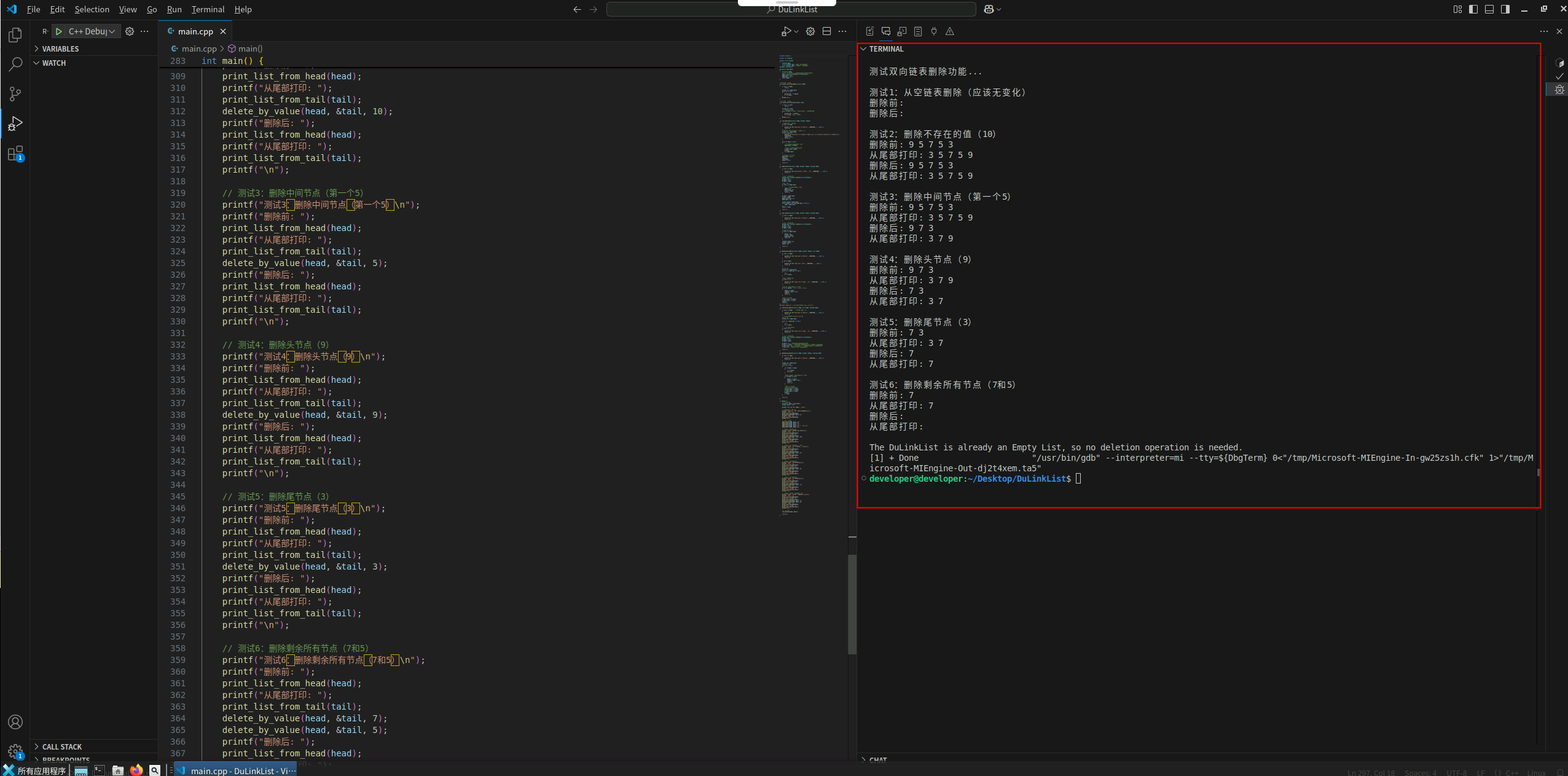This screenshot has height=776, width=1568.
Task: Toggle the secondary side bar layout button
Action: 1505,9
